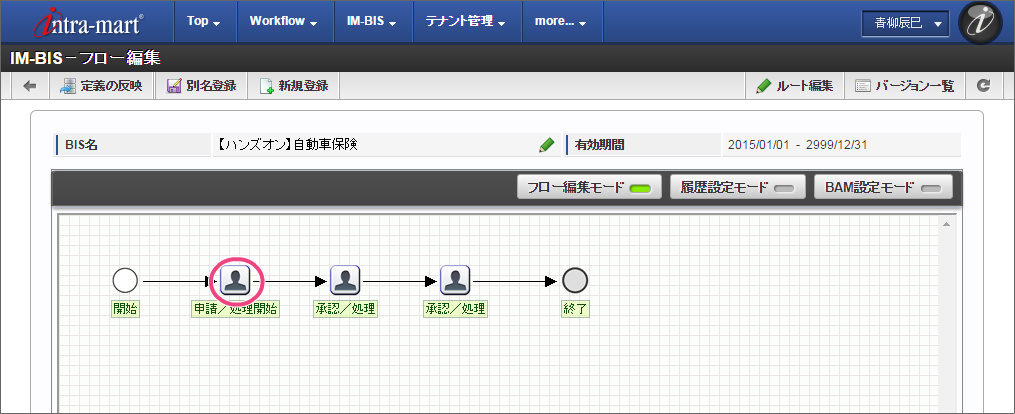This screenshot has height=414, width=1015.
Task: Switch to 履歴設定モード
Action: (x=737, y=188)
